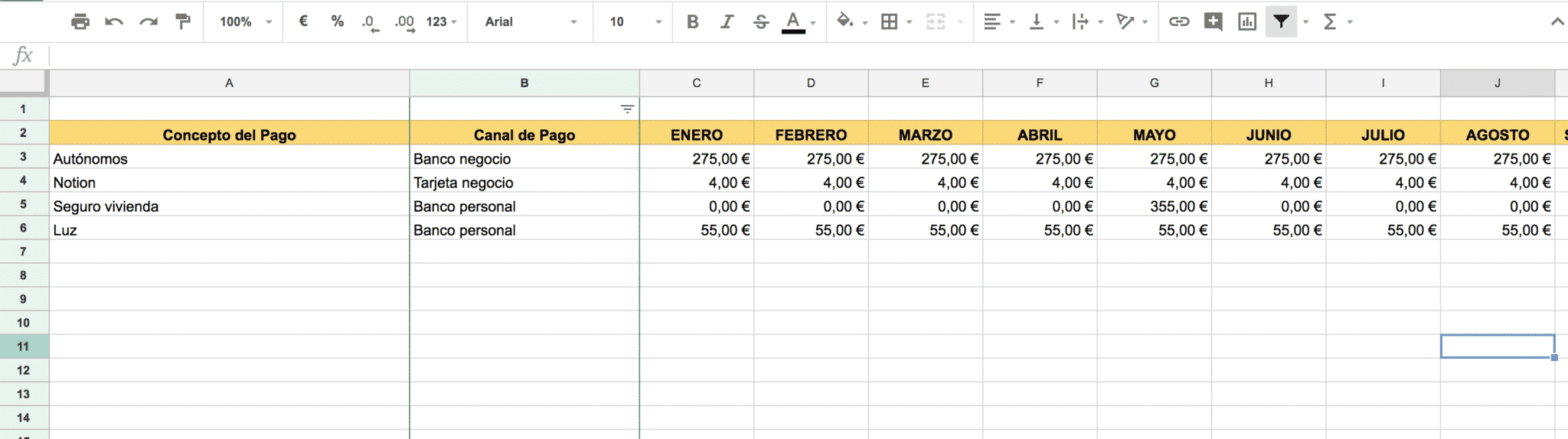Toggle strikethrough formatting

click(760, 21)
